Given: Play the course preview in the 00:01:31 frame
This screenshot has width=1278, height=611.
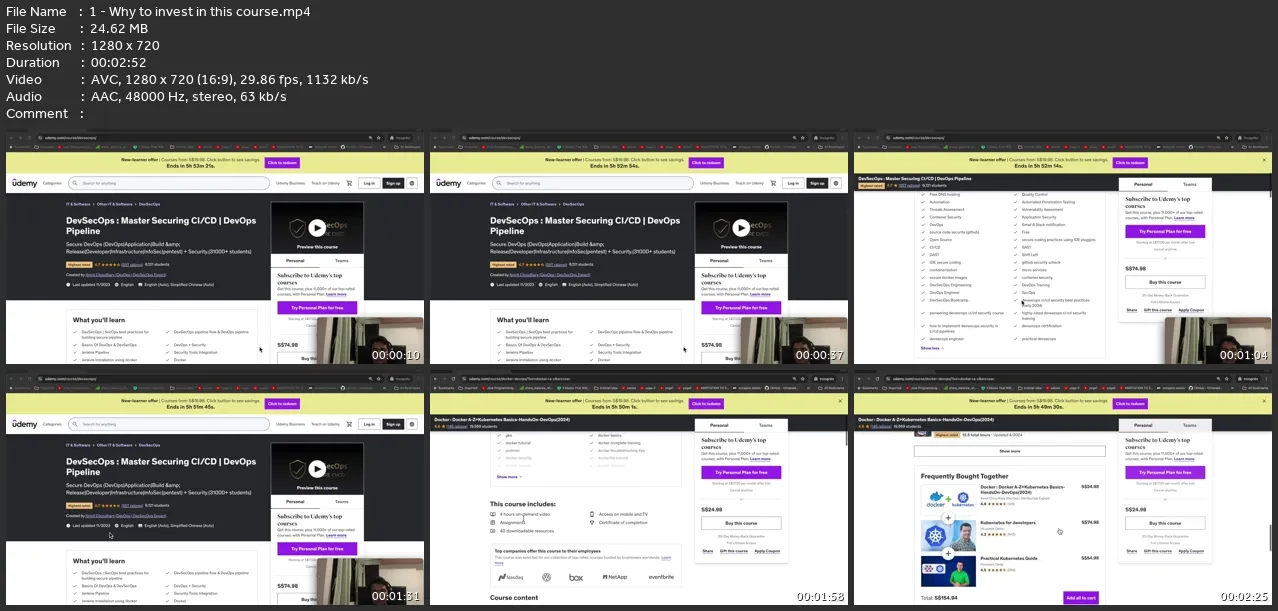Looking at the screenshot, I should coord(317,469).
